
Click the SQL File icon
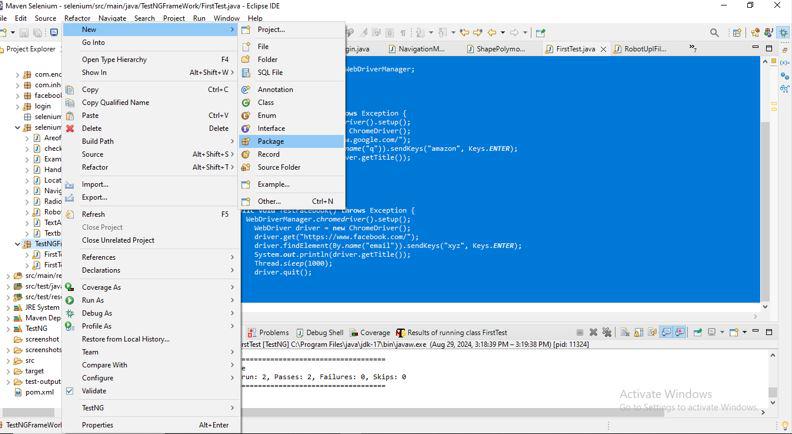click(x=245, y=72)
